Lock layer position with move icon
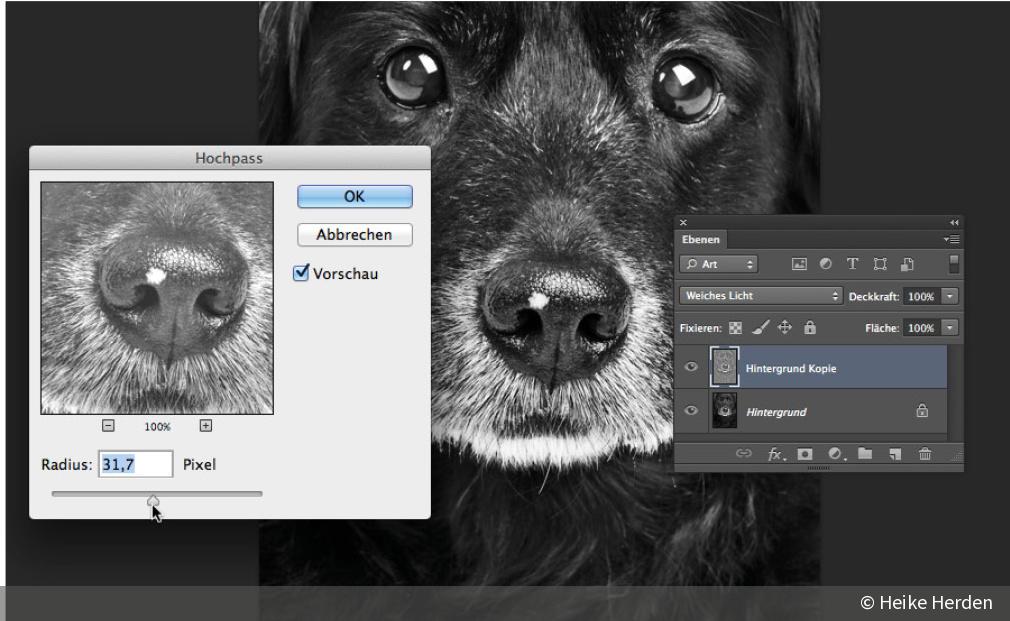This screenshot has height=621, width=1010. pyautogui.click(x=785, y=328)
